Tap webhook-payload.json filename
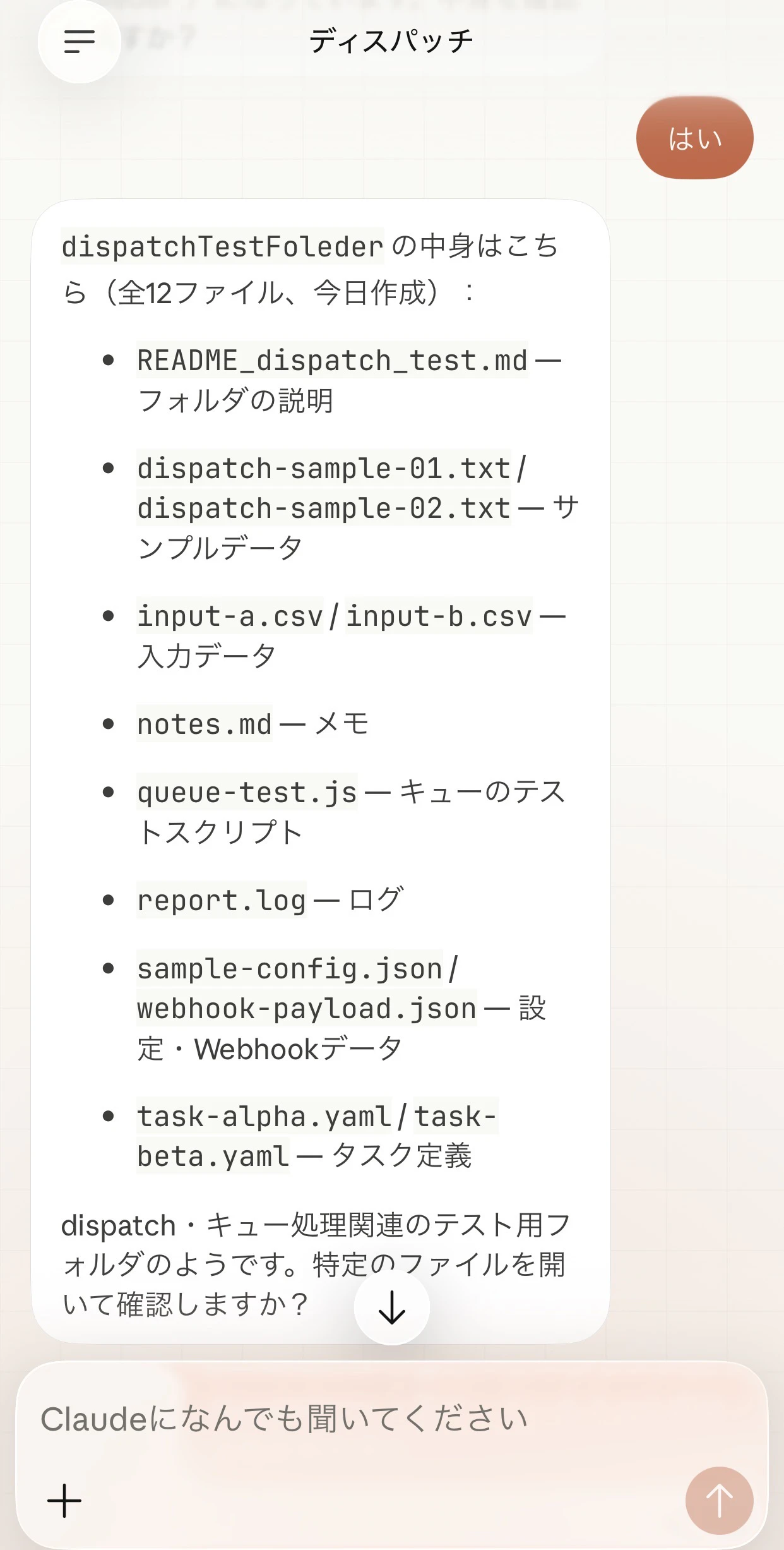This screenshot has height=1550, width=784. tap(307, 1008)
